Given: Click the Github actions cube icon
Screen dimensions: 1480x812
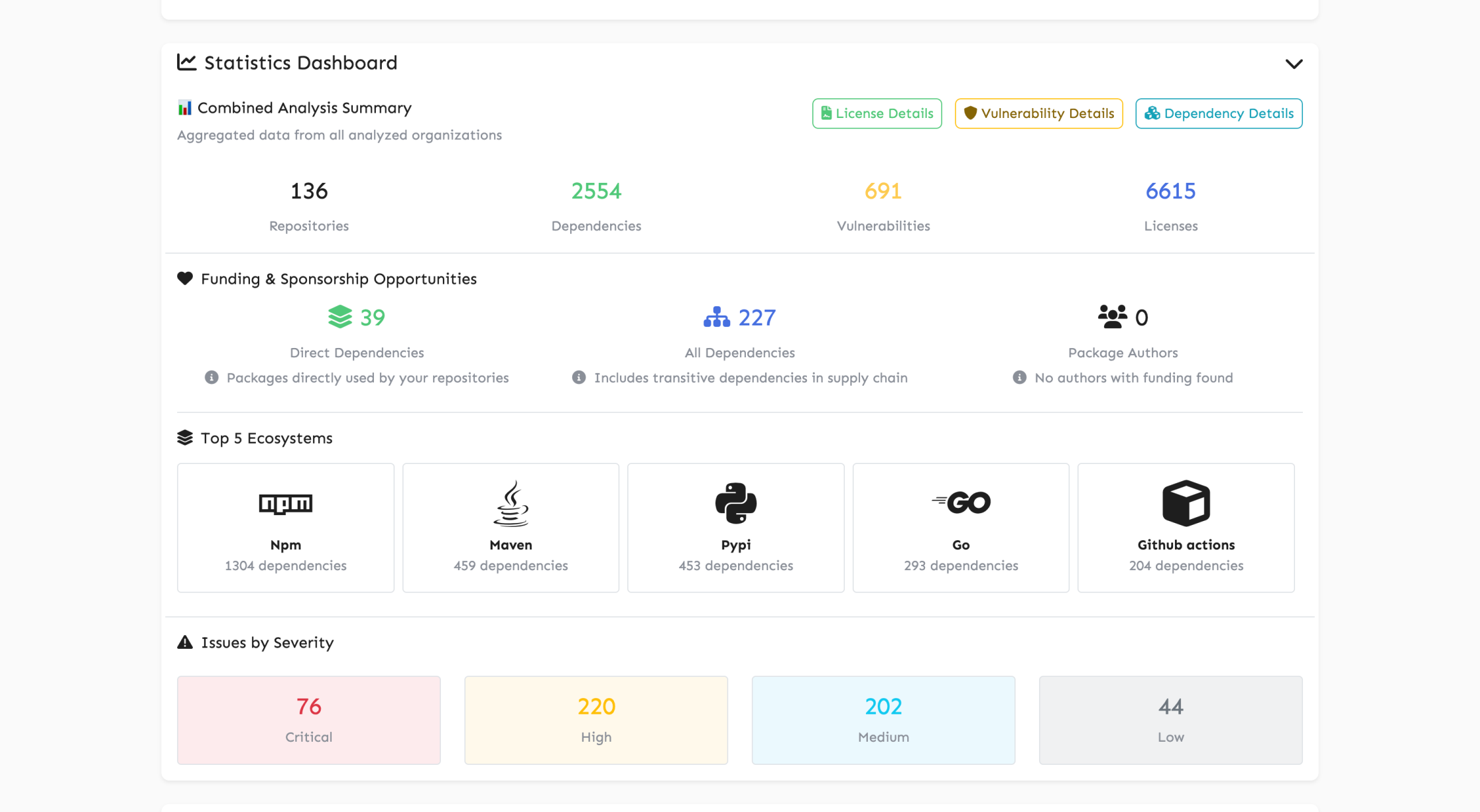Looking at the screenshot, I should [1186, 503].
